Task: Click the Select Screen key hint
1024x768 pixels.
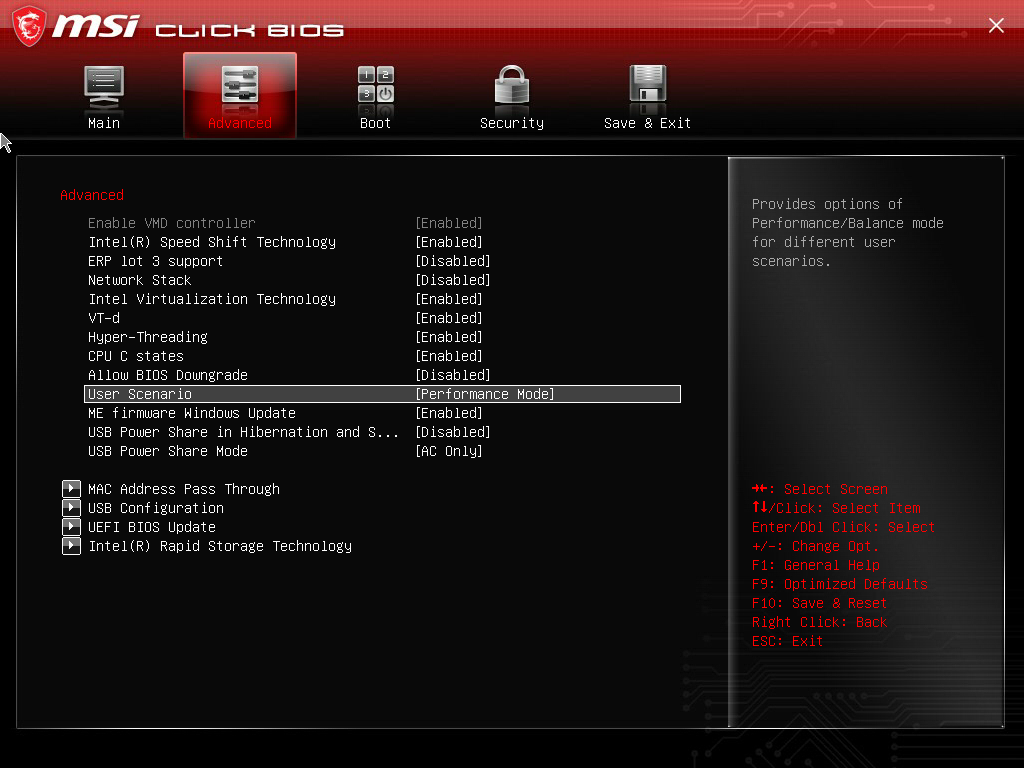Action: tap(819, 489)
